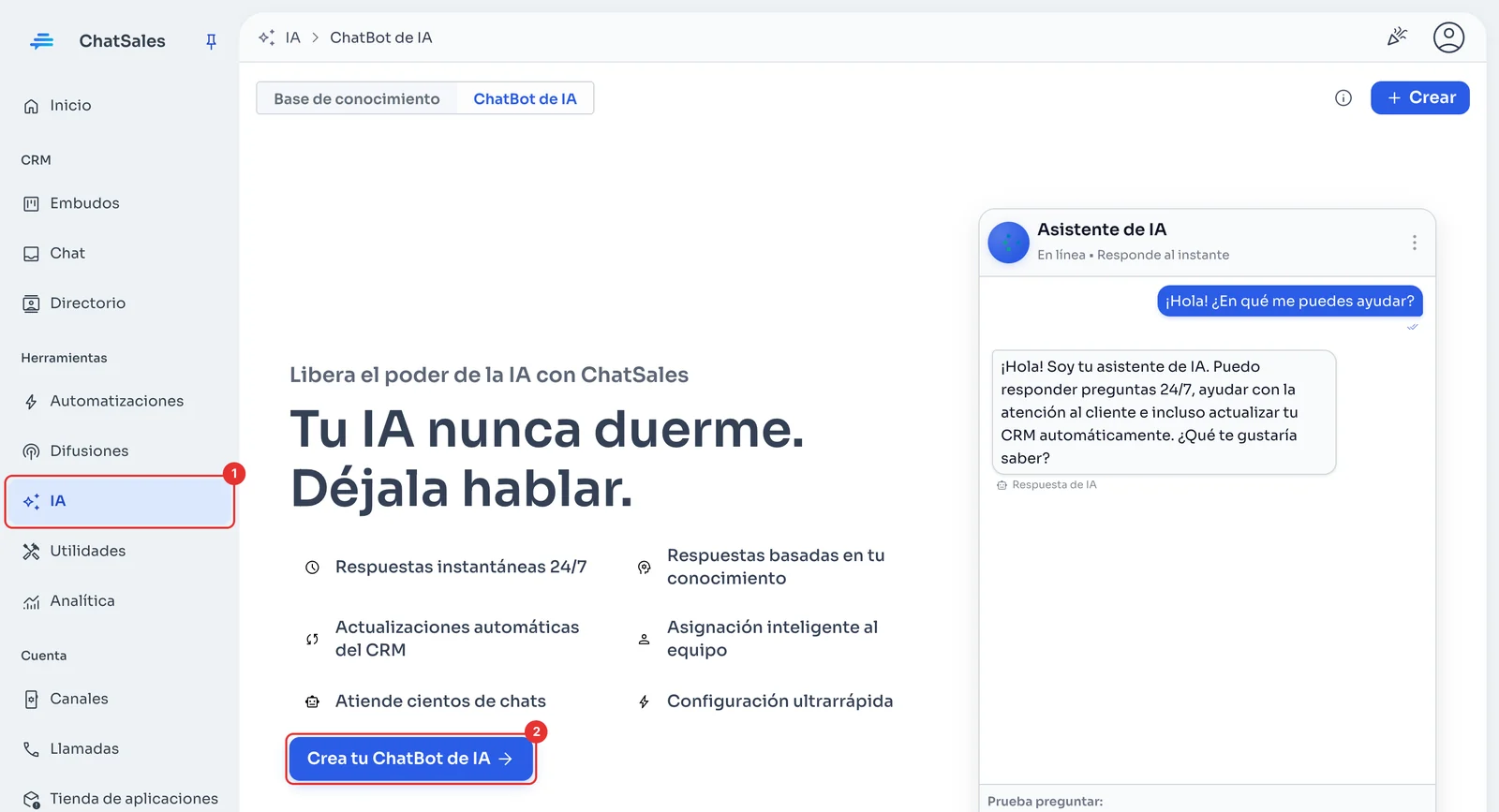Click the 'Asistente de IA' chat title
The image size is (1499, 812).
(1102, 229)
